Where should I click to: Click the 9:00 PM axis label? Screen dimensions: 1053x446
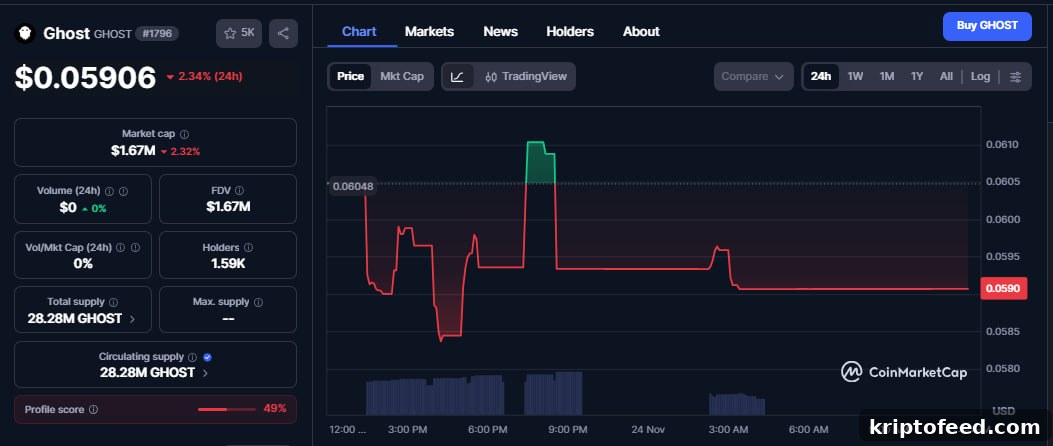pos(567,429)
